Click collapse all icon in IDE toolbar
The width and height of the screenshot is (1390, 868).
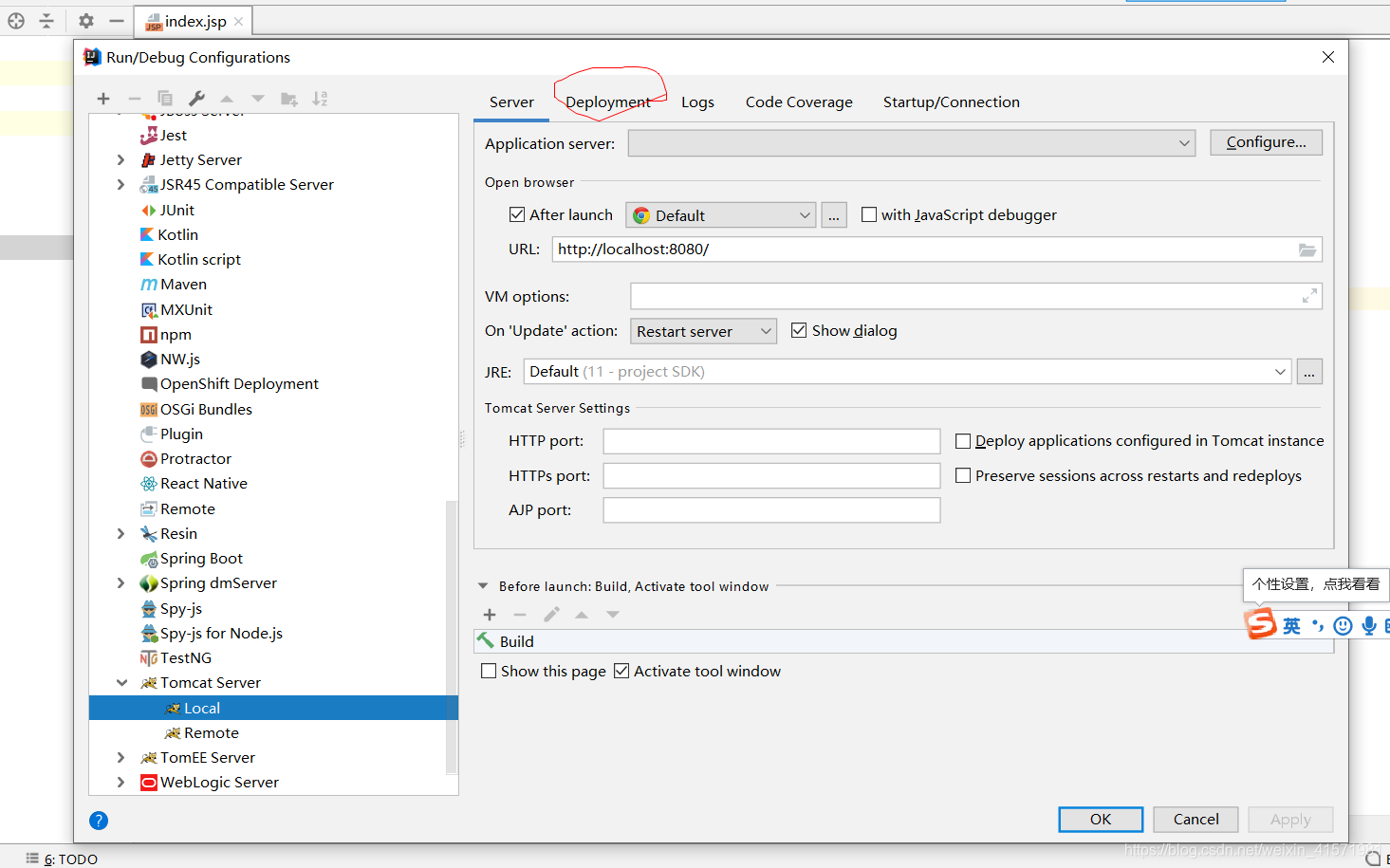click(46, 20)
